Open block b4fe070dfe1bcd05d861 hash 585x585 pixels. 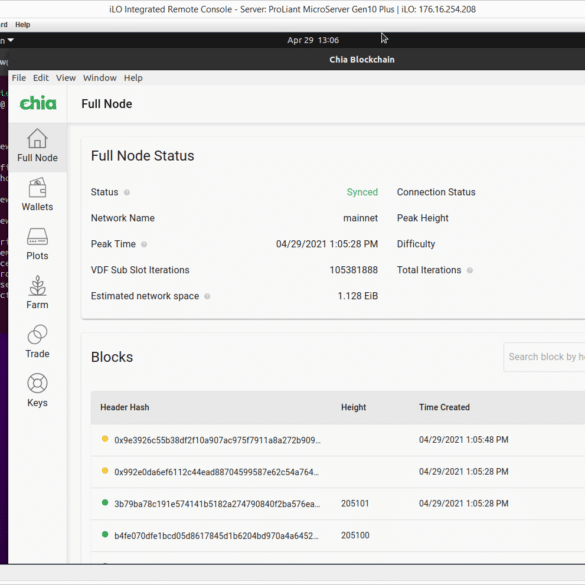coord(216,536)
